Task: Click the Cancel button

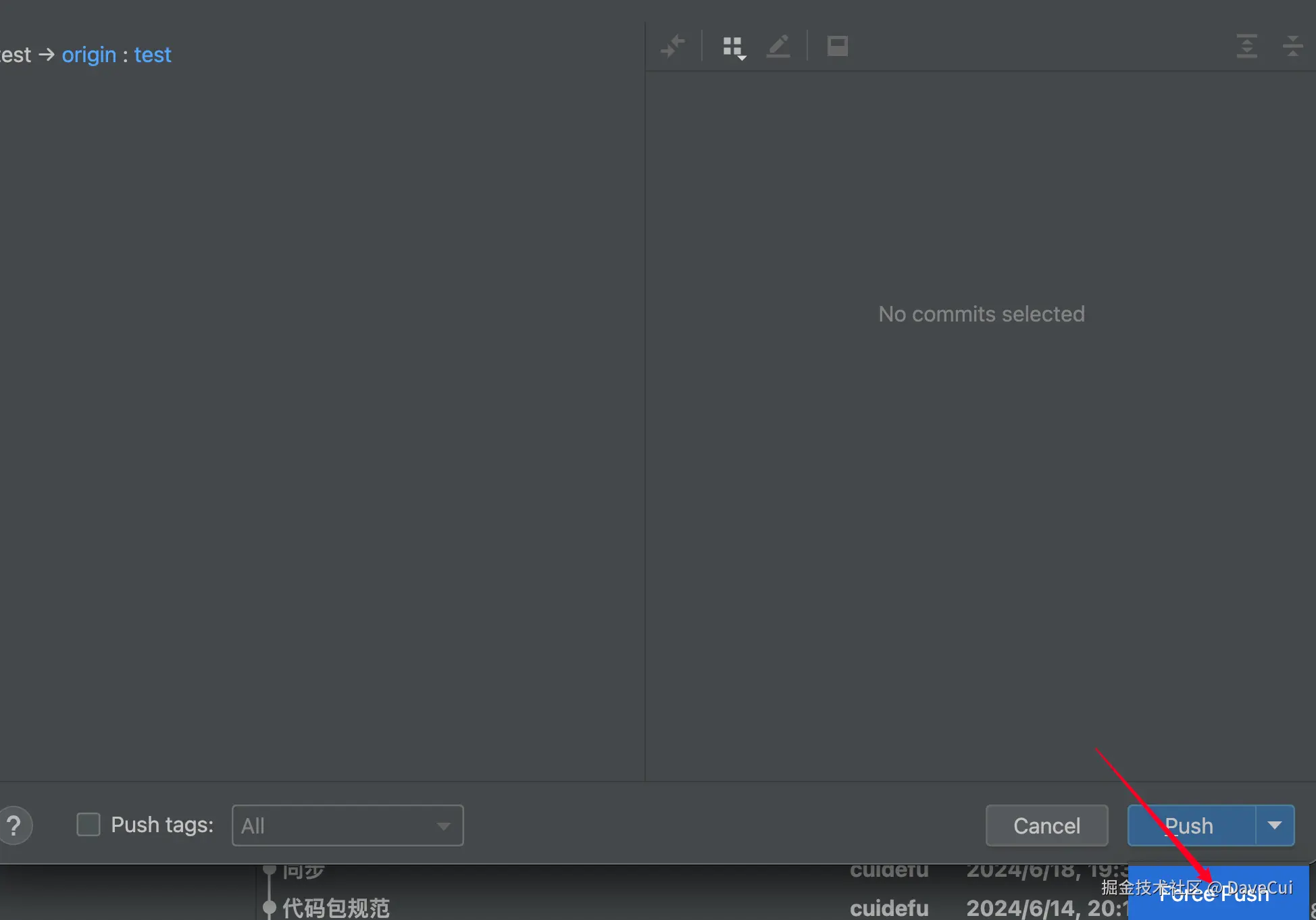Action: coord(1046,825)
